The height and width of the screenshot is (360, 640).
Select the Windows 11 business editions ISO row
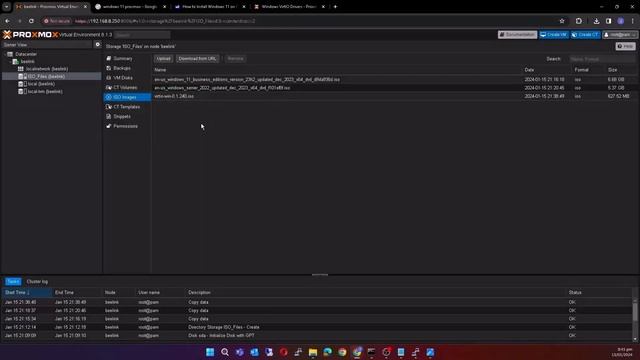coord(394,79)
